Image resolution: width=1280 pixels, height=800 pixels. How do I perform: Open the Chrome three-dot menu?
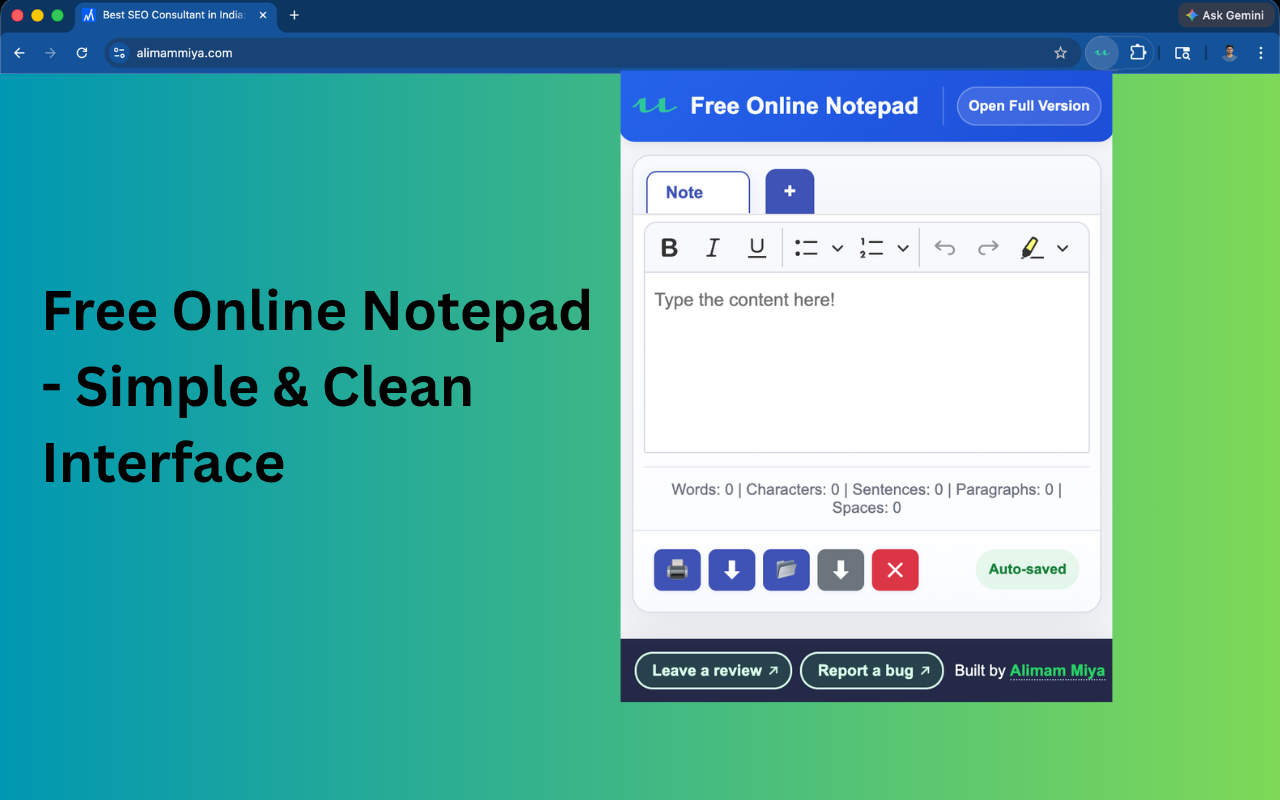pyautogui.click(x=1260, y=53)
